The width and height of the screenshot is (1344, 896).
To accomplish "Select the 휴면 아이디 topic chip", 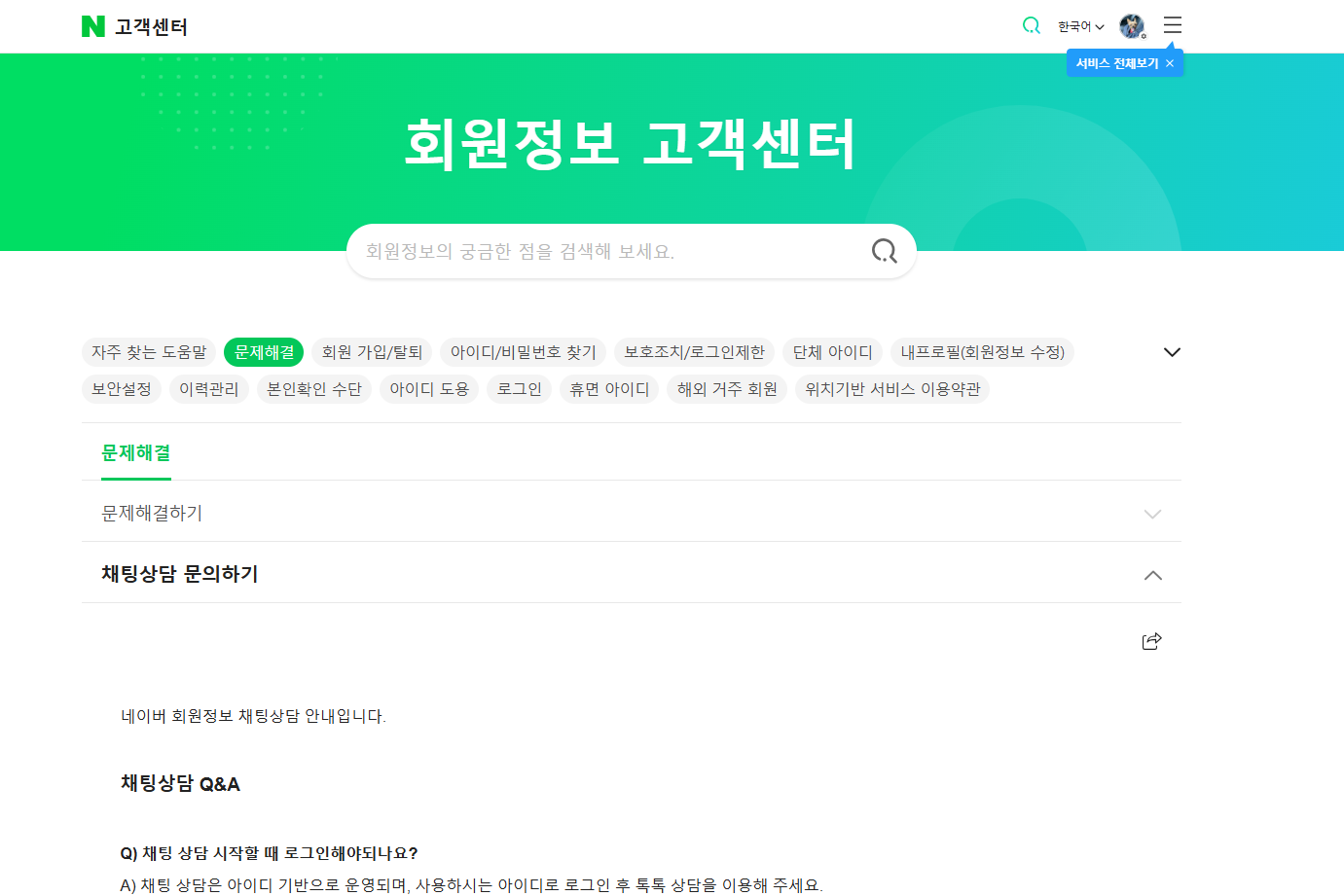I will coord(609,388).
